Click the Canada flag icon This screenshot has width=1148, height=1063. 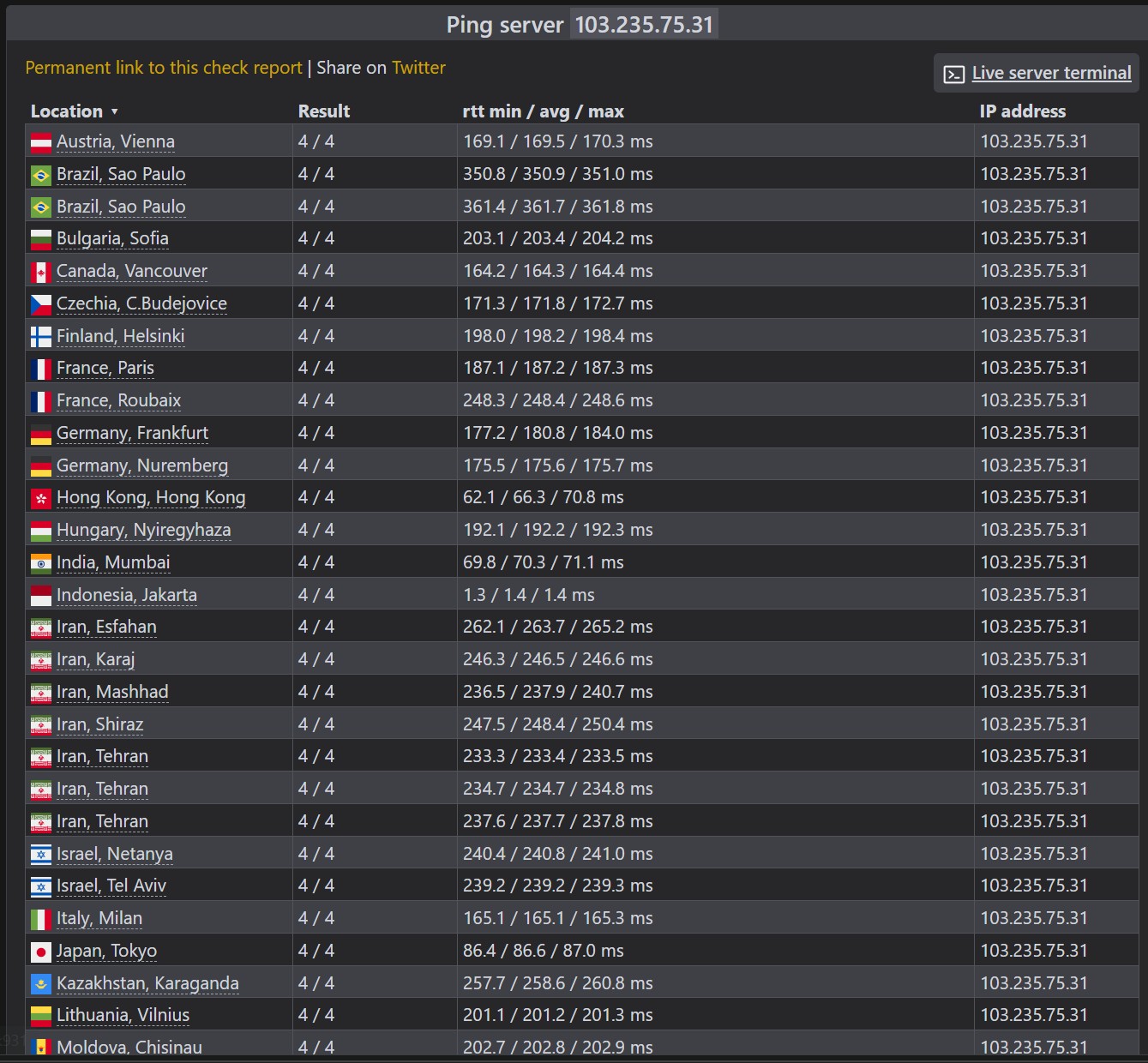click(x=41, y=272)
